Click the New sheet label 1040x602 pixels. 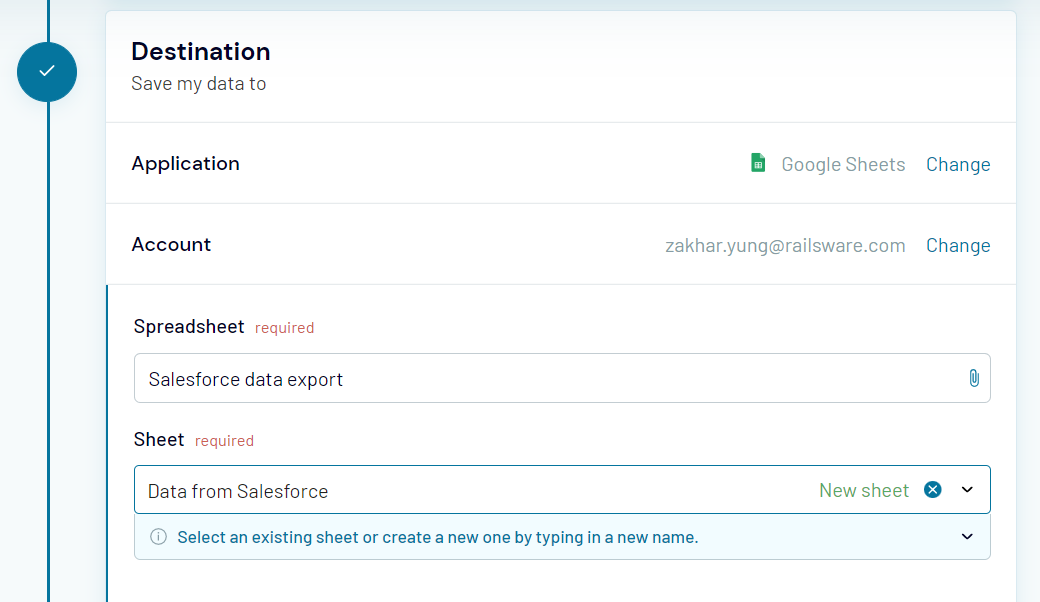point(863,490)
